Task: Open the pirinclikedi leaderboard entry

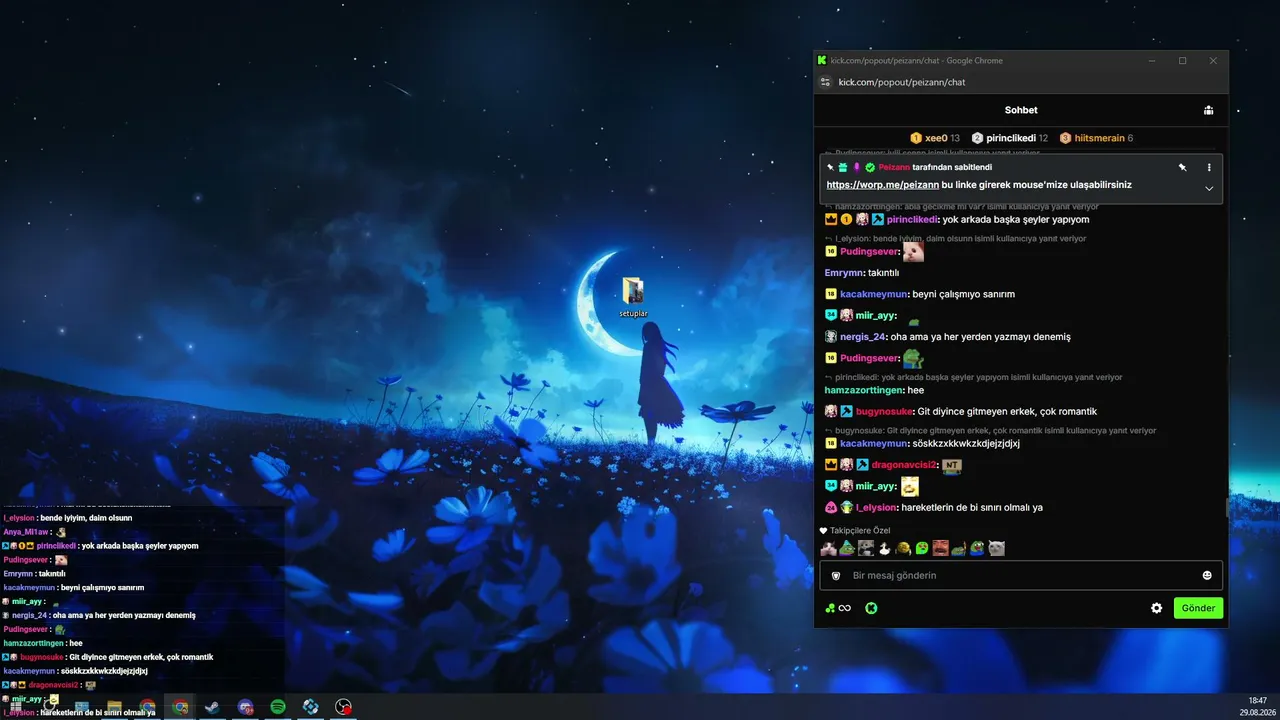Action: 1010,138
